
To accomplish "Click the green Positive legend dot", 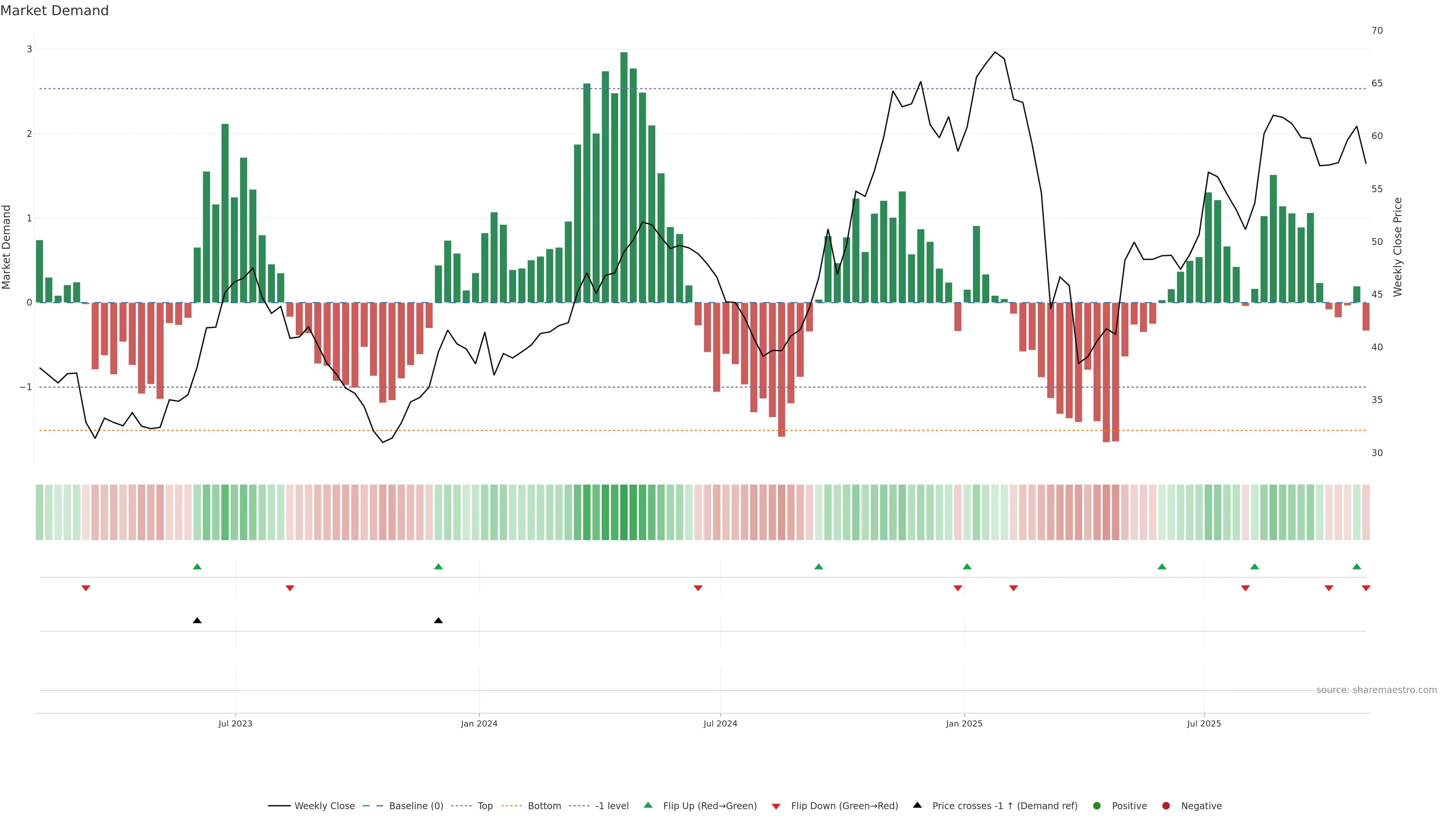I will point(1097,806).
